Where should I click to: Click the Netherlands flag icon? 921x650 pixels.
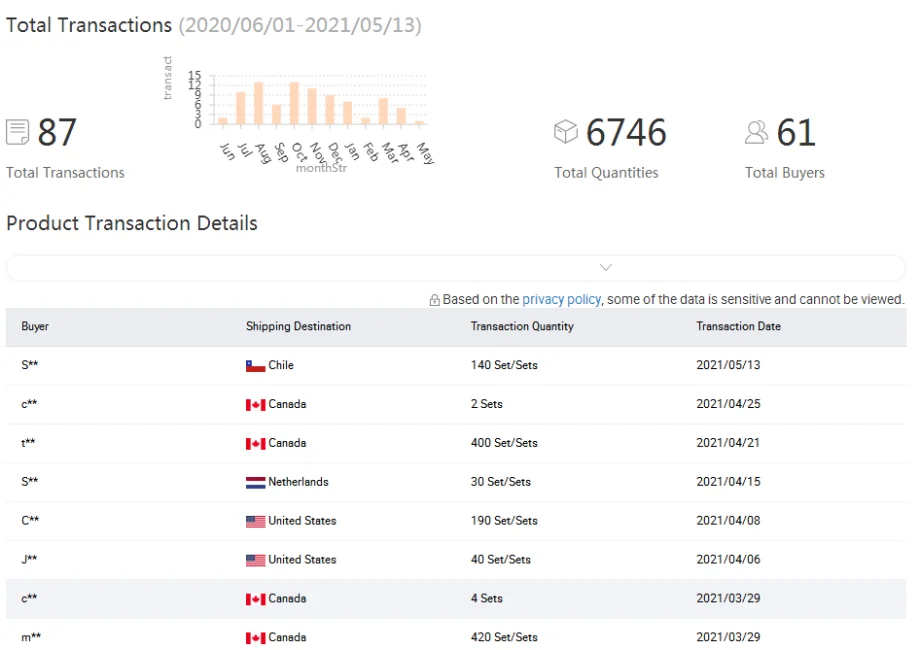pyautogui.click(x=255, y=482)
